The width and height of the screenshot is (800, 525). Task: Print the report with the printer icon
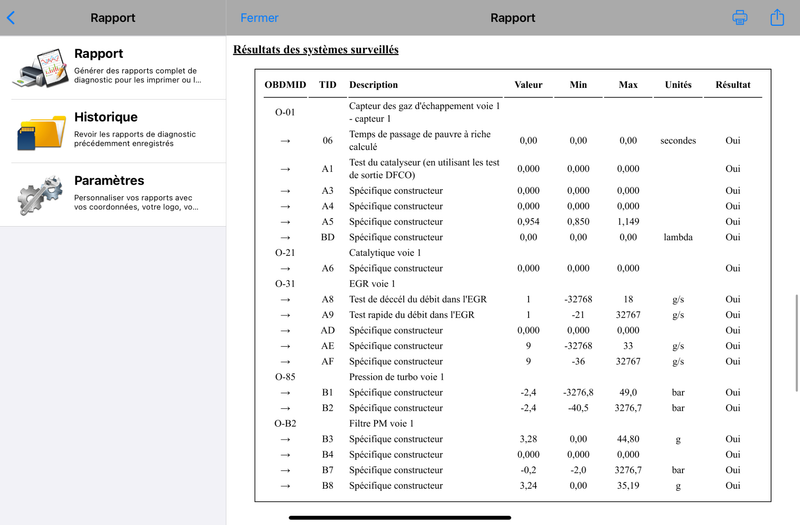click(x=740, y=17)
